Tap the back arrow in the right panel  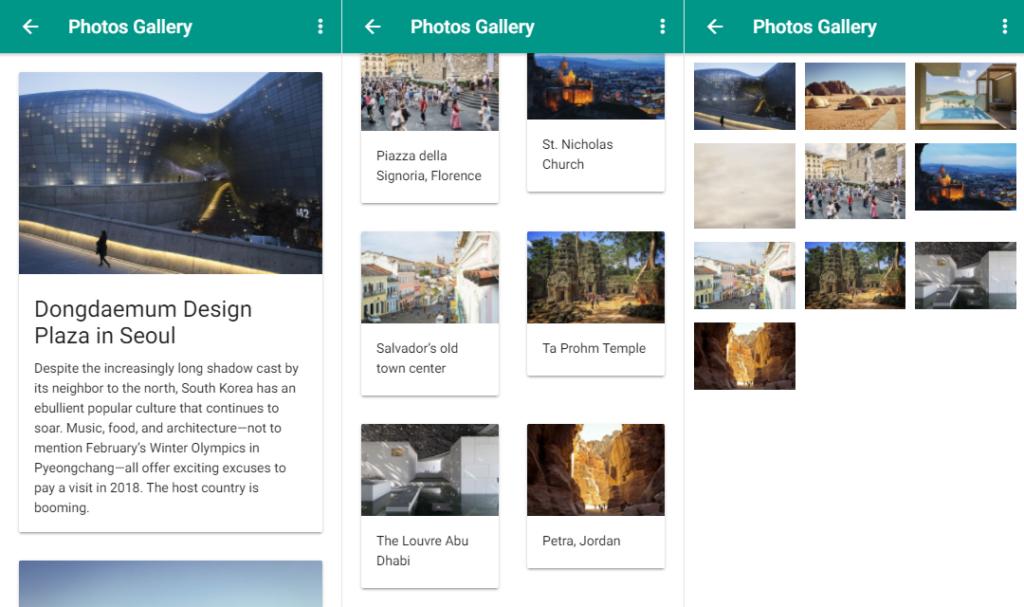(x=714, y=27)
